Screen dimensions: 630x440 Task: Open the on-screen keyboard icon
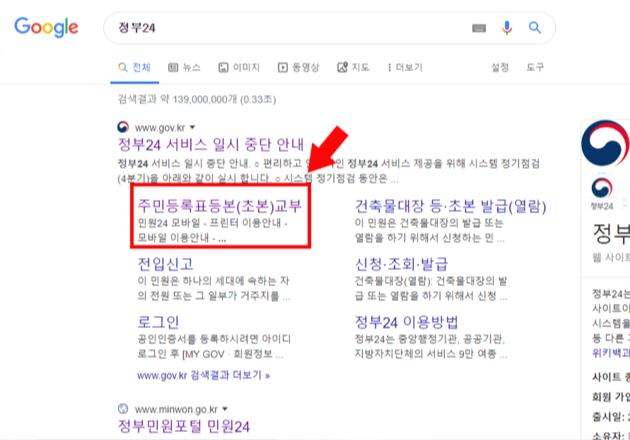click(479, 28)
